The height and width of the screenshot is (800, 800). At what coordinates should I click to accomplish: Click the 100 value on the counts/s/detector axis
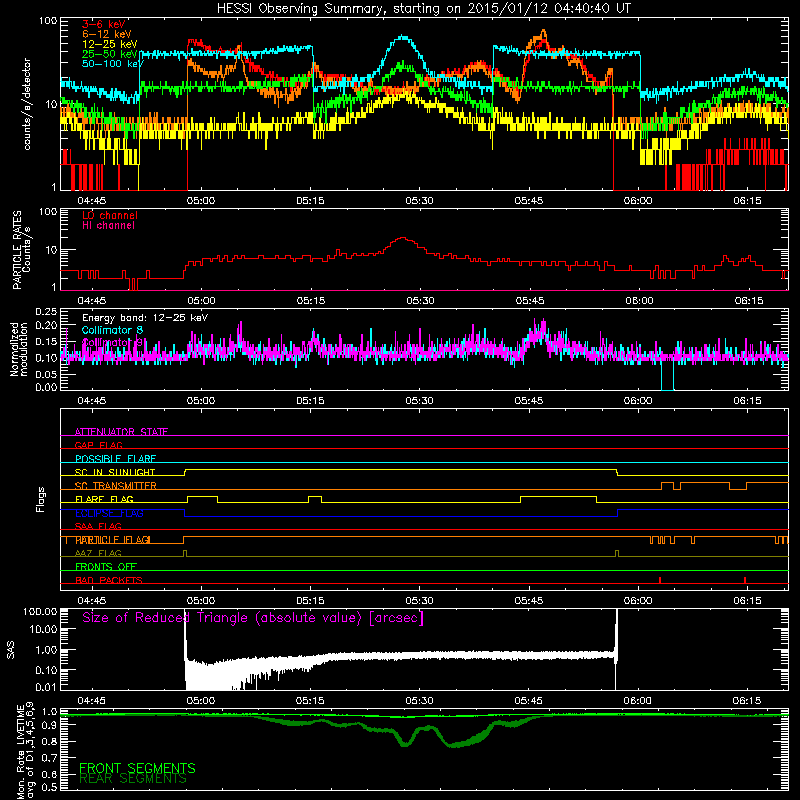tap(48, 21)
